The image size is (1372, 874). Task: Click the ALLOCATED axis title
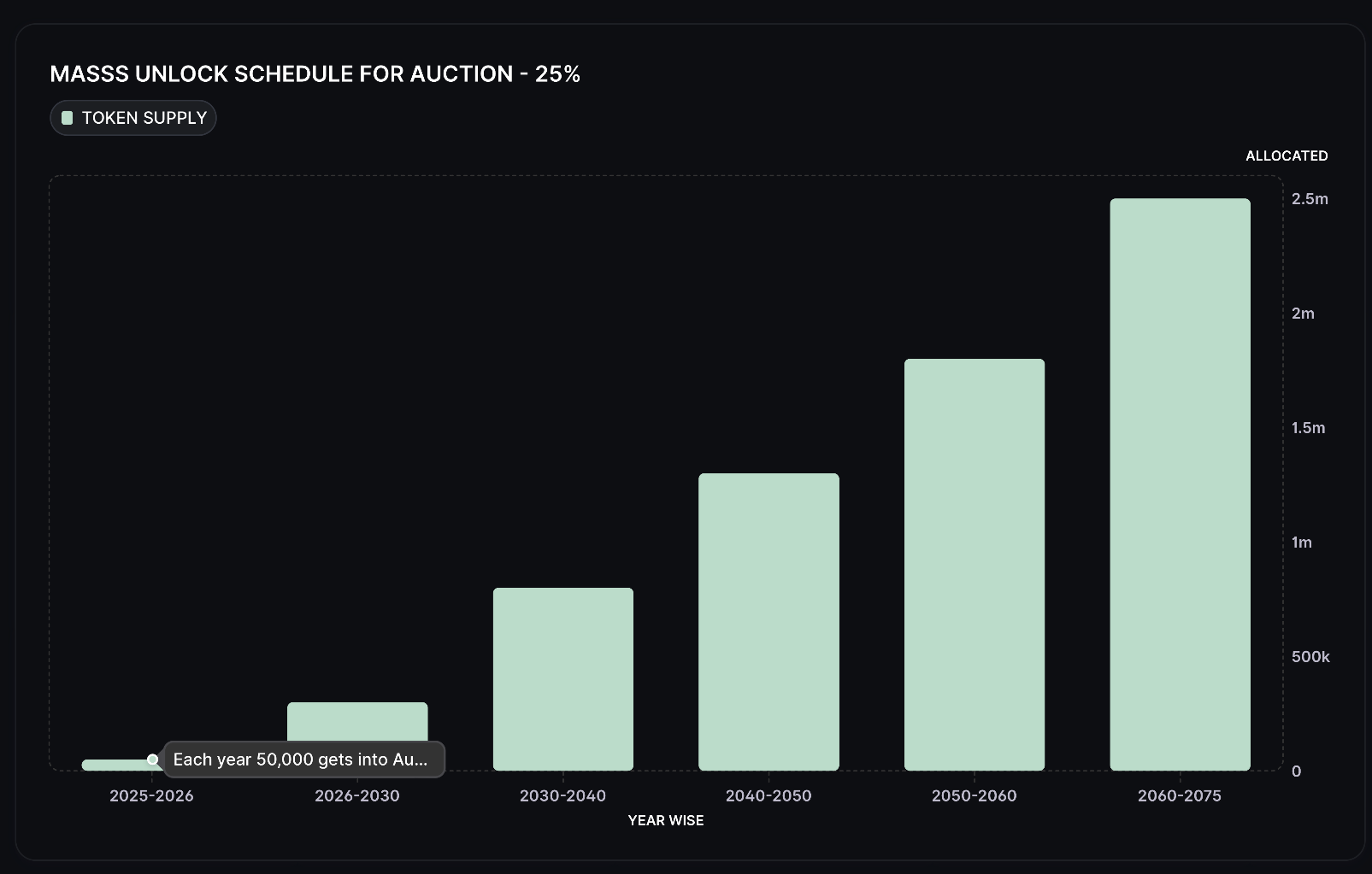pos(1287,155)
